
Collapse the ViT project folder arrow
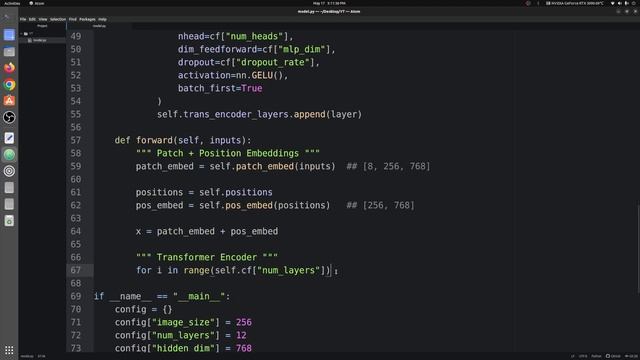(x=21, y=33)
